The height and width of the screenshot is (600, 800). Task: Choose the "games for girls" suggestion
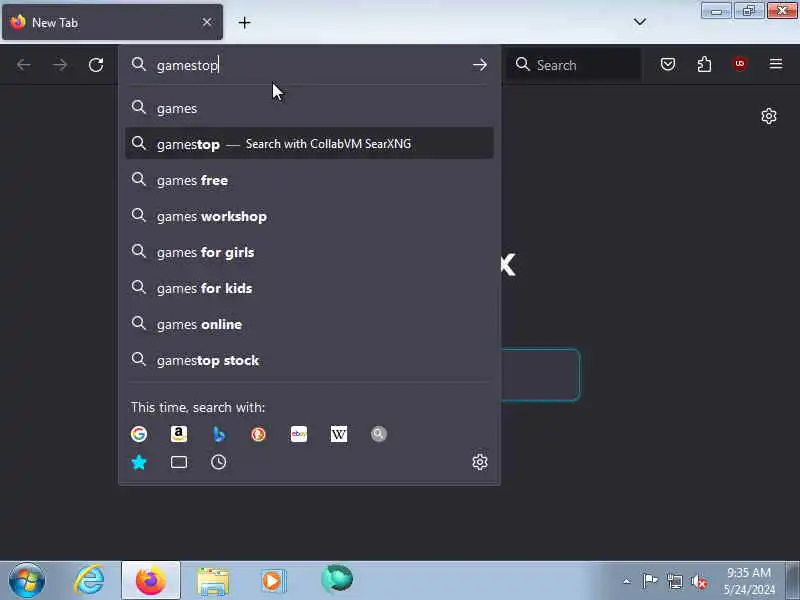[309, 252]
